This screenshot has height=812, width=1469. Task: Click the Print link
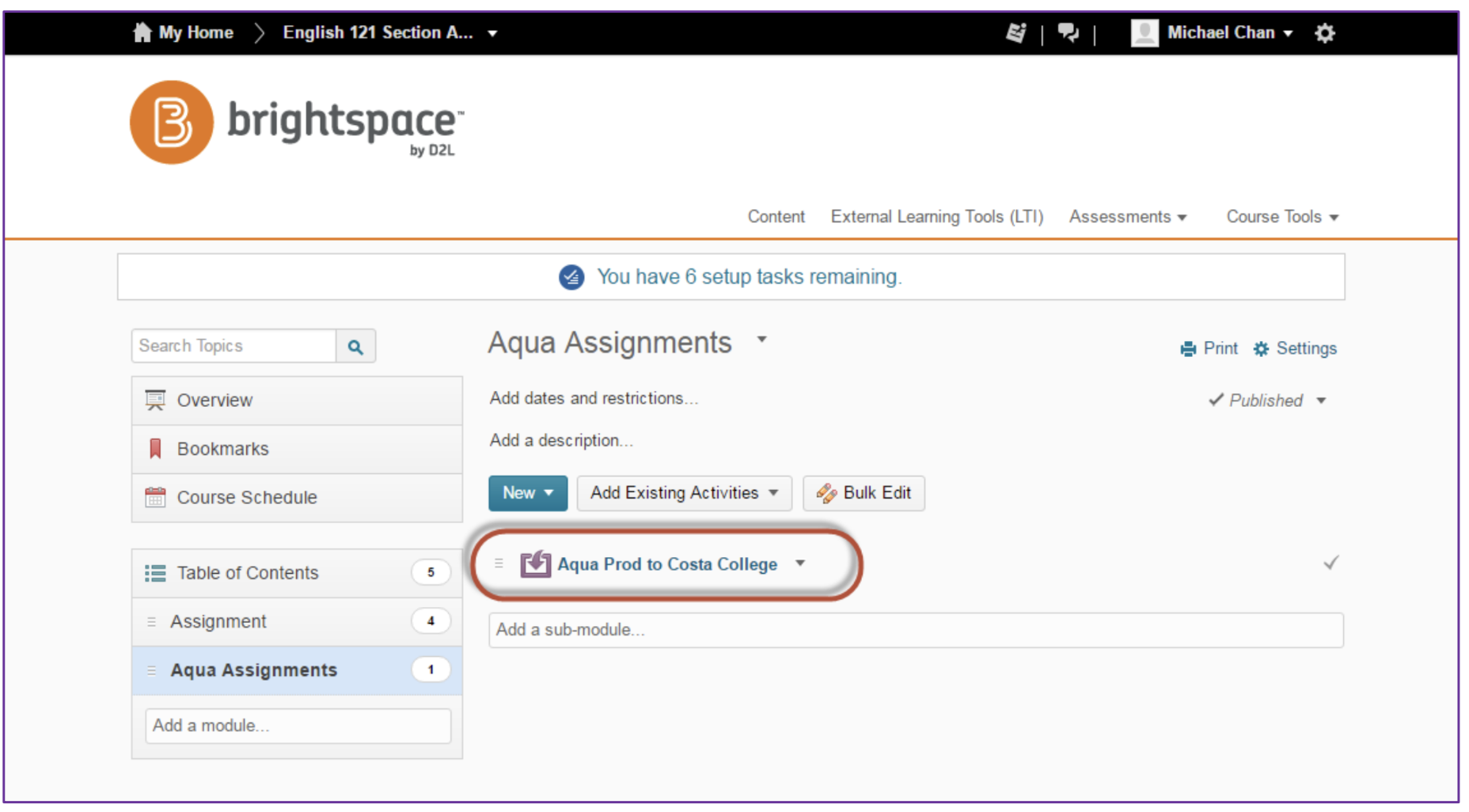coord(1220,349)
